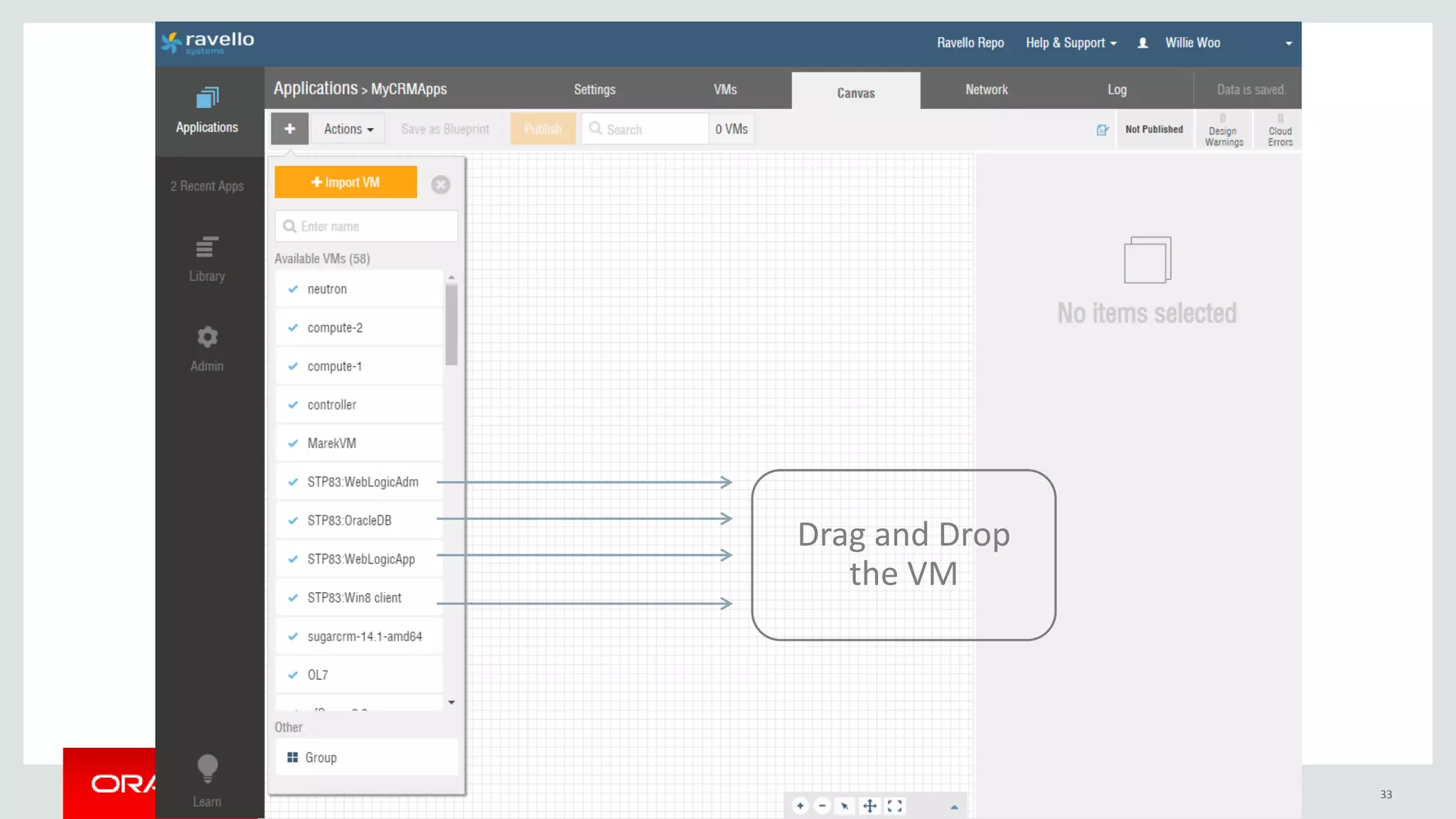Click the Publish button

tap(542, 129)
